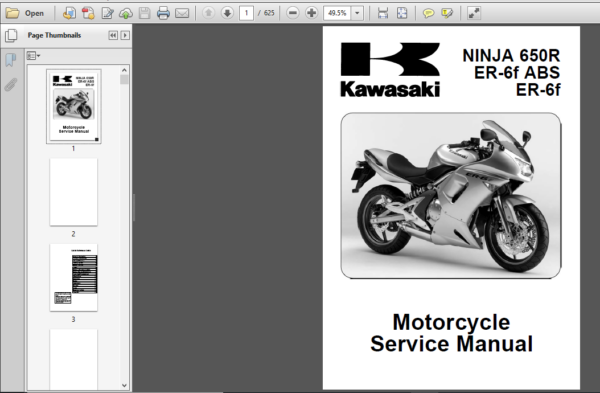Click 'ER-6f ABS' text on page

pos(517,73)
